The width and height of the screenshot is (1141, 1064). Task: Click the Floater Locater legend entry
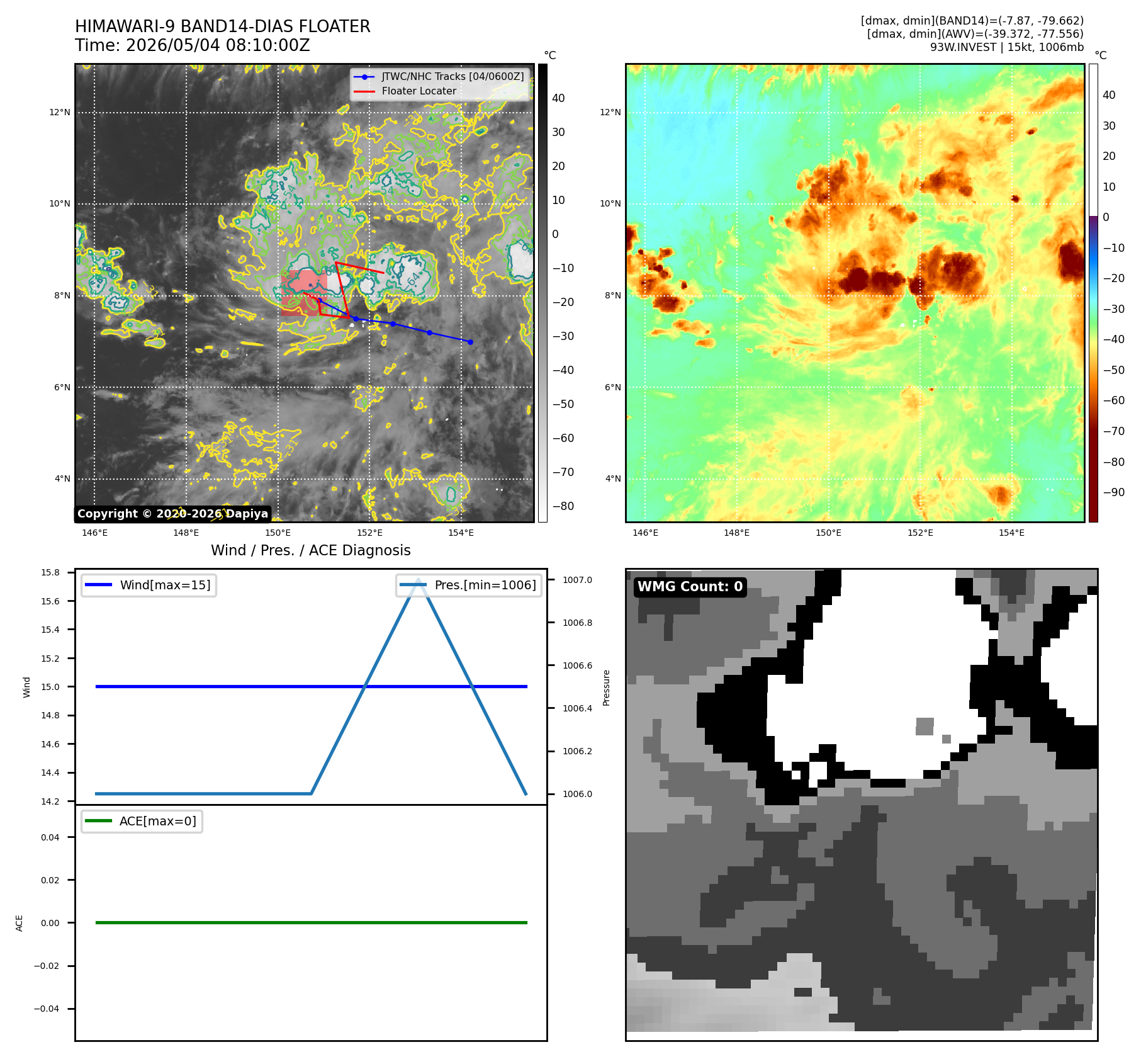[405, 91]
